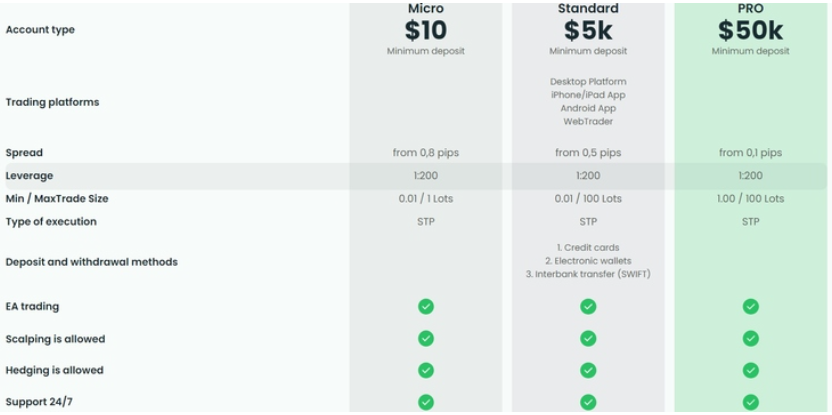
Task: Click PRO hedging allowed checkmark icon
Action: pyautogui.click(x=750, y=370)
